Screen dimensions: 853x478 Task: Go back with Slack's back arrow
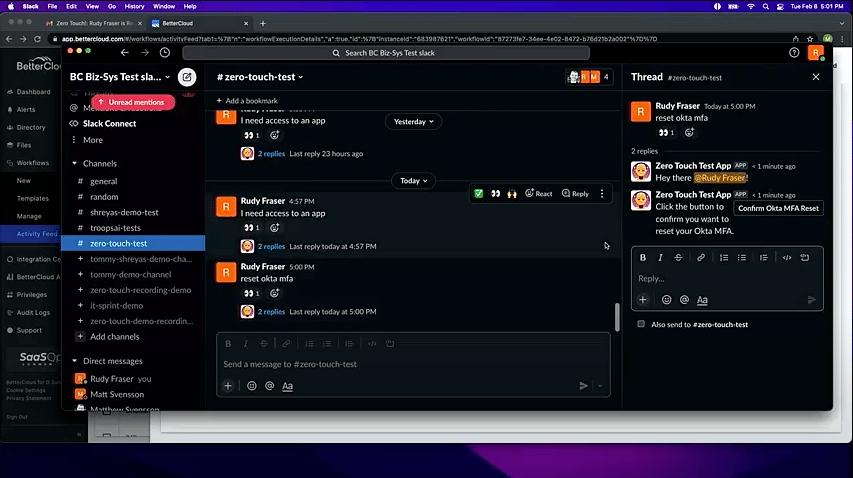pyautogui.click(x=125, y=53)
